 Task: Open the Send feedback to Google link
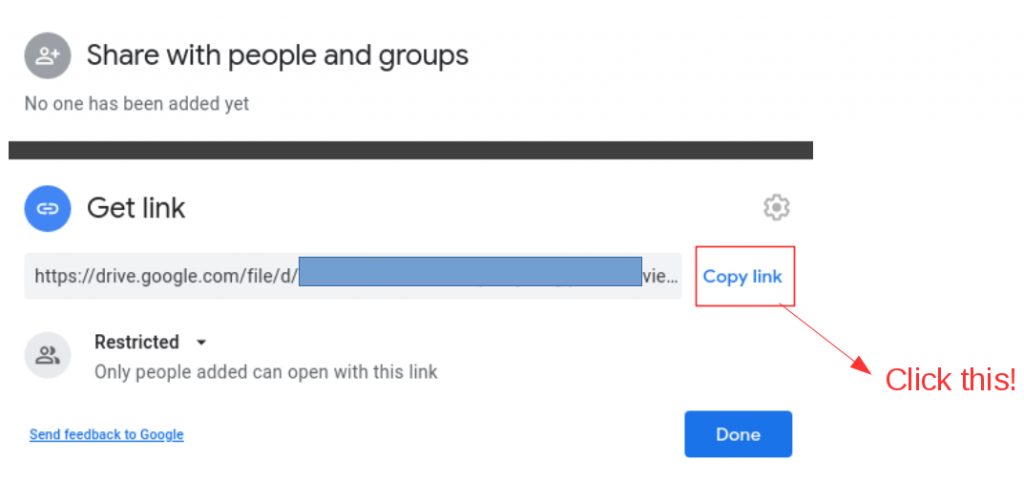click(x=106, y=434)
